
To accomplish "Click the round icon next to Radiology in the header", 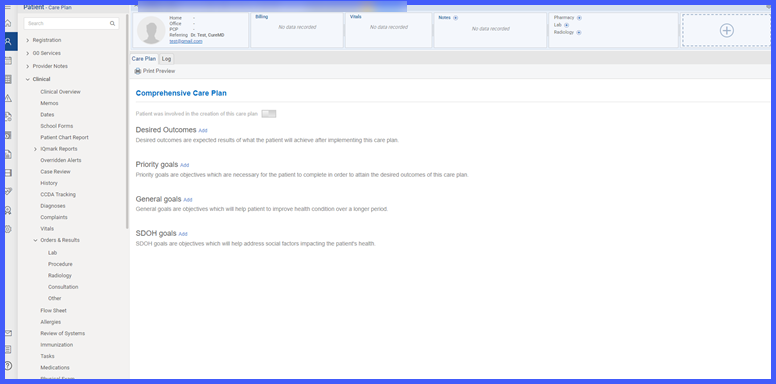I will click(579, 33).
